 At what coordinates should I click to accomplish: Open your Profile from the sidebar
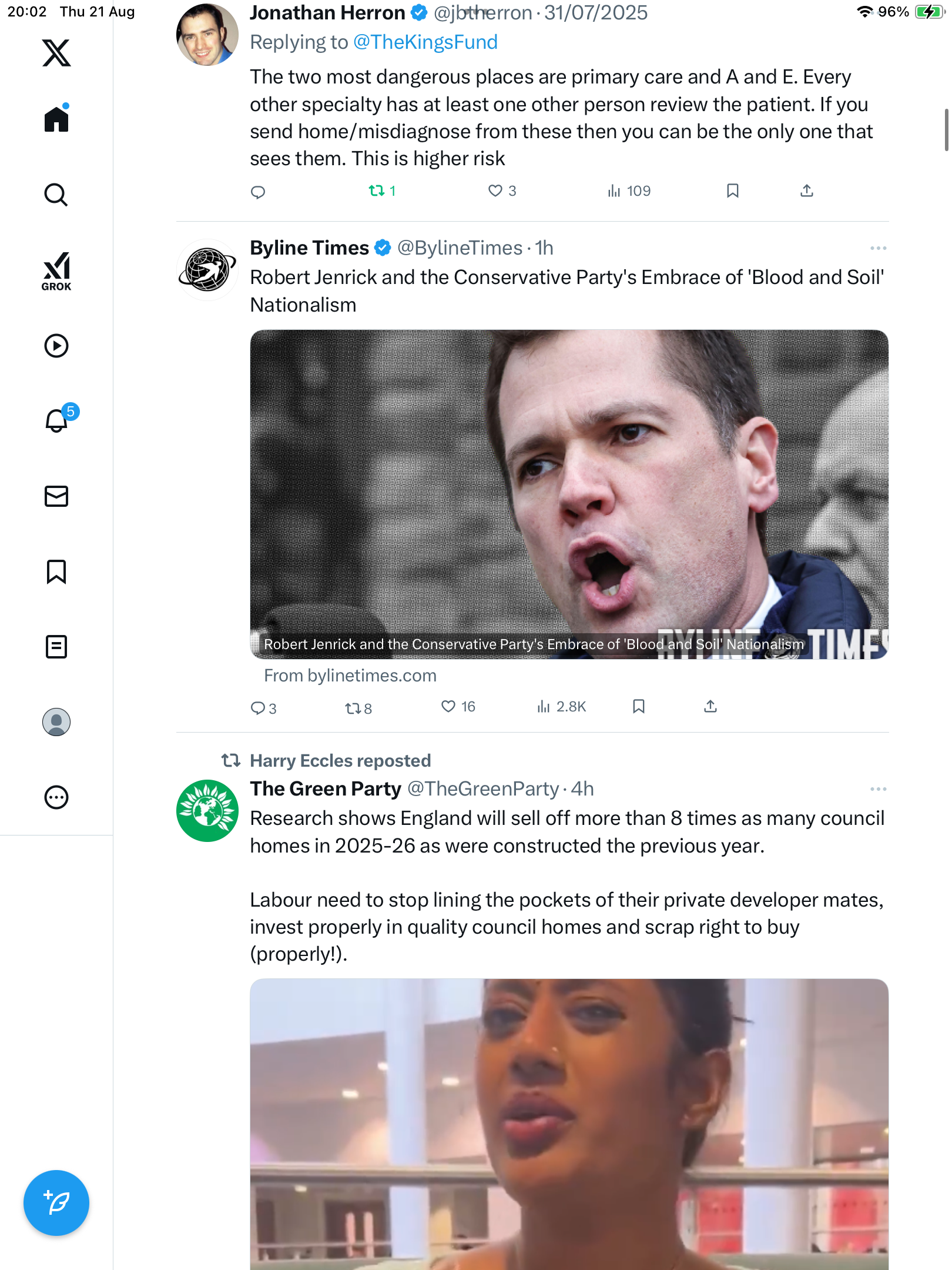tap(56, 722)
